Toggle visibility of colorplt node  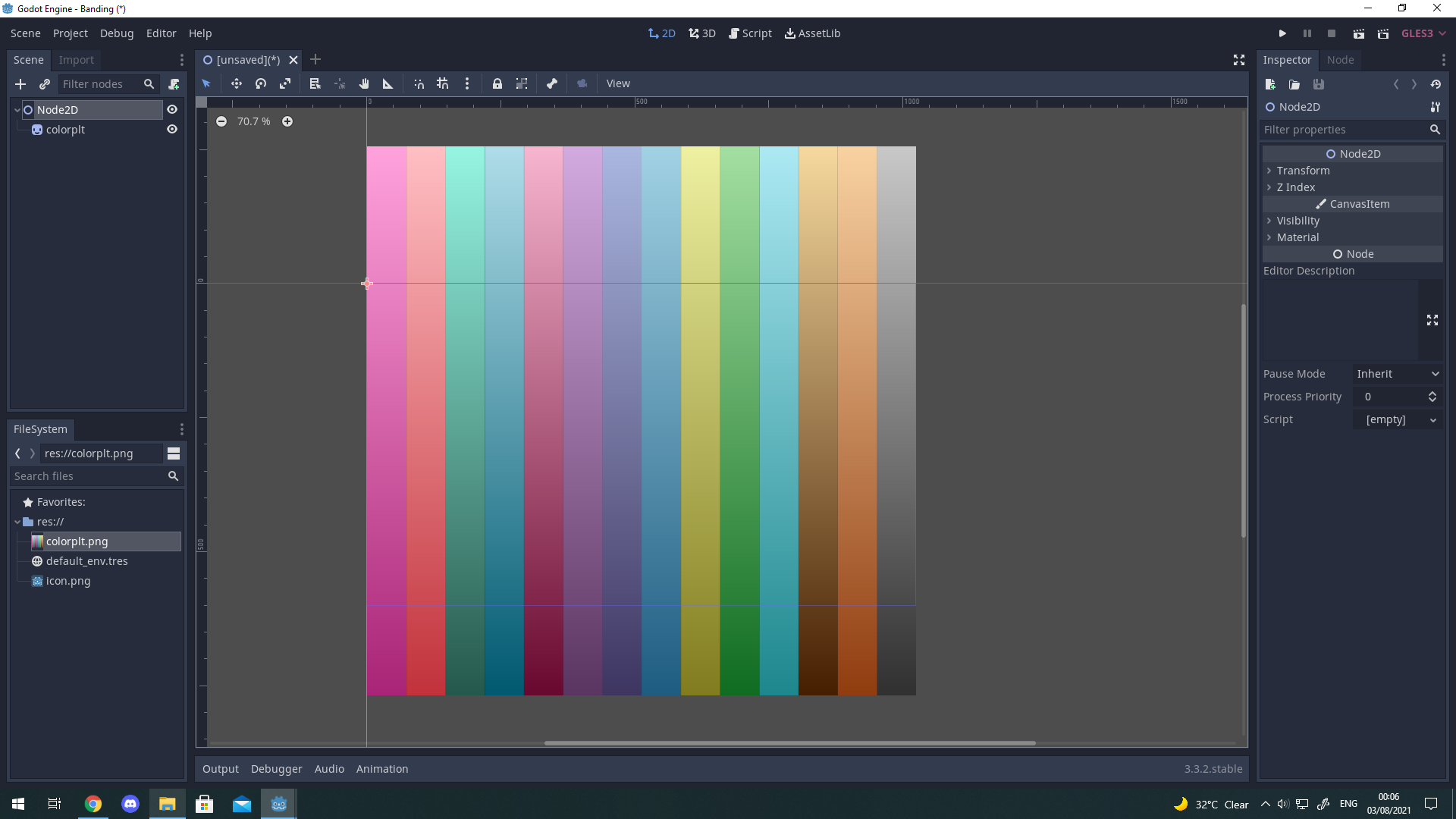tap(172, 129)
